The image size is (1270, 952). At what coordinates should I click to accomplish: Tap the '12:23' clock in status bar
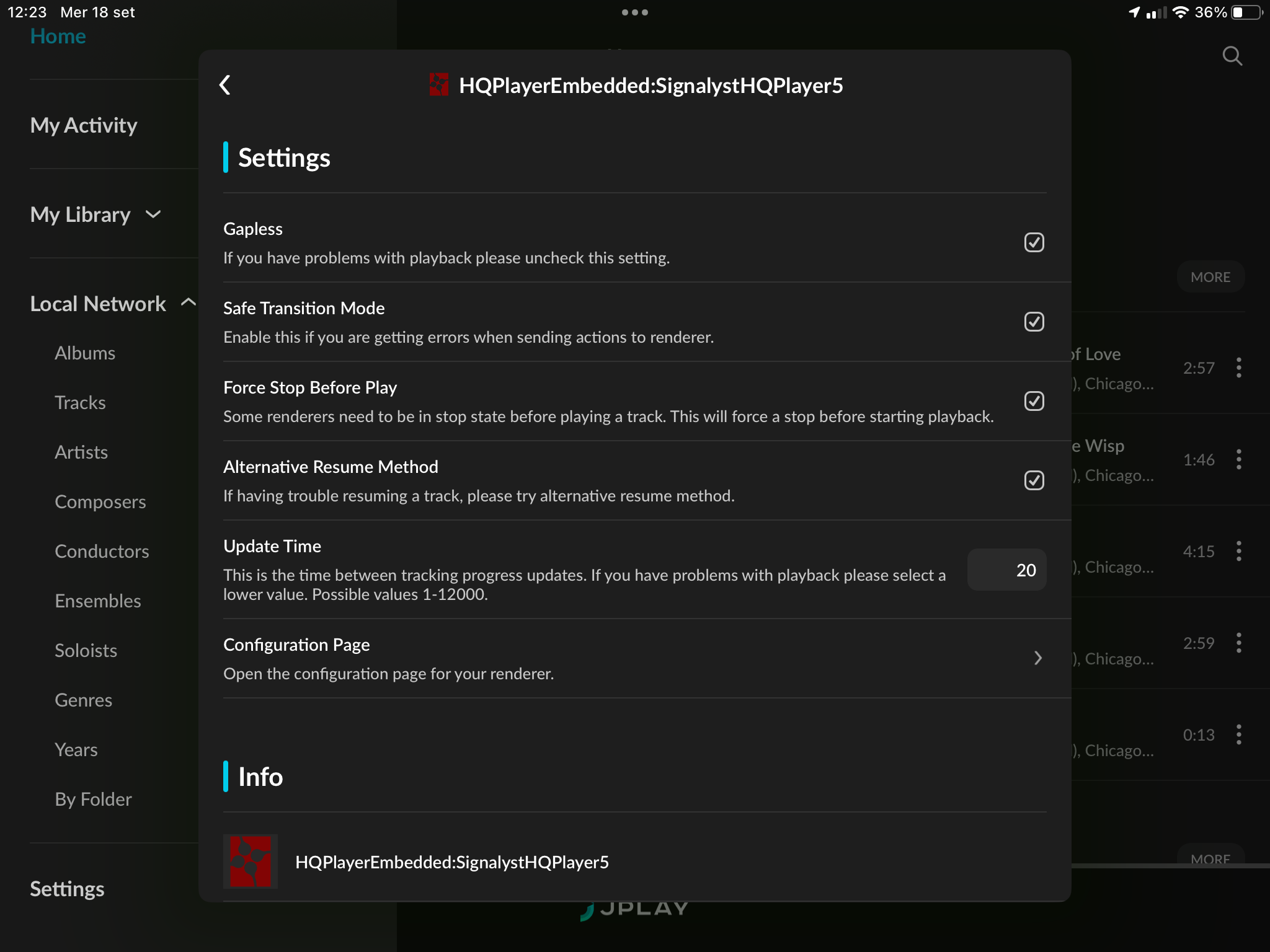click(27, 12)
